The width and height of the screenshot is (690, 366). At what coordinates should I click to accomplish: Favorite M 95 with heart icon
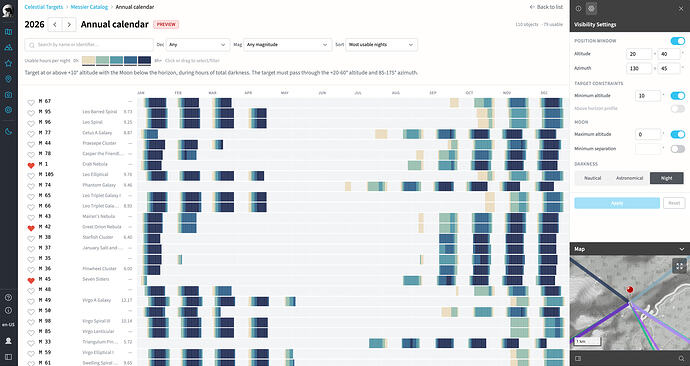31,113
